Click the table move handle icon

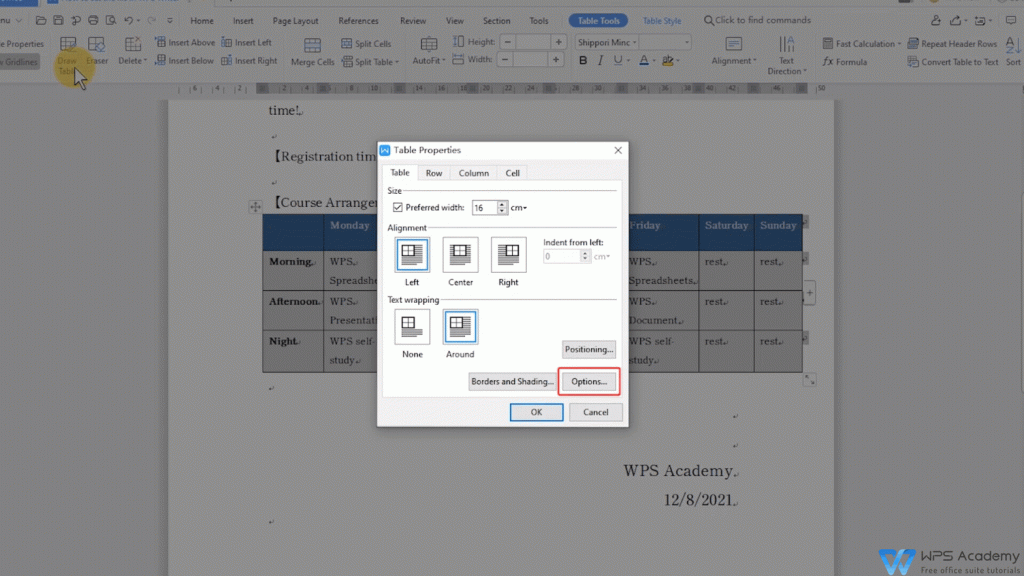click(255, 207)
